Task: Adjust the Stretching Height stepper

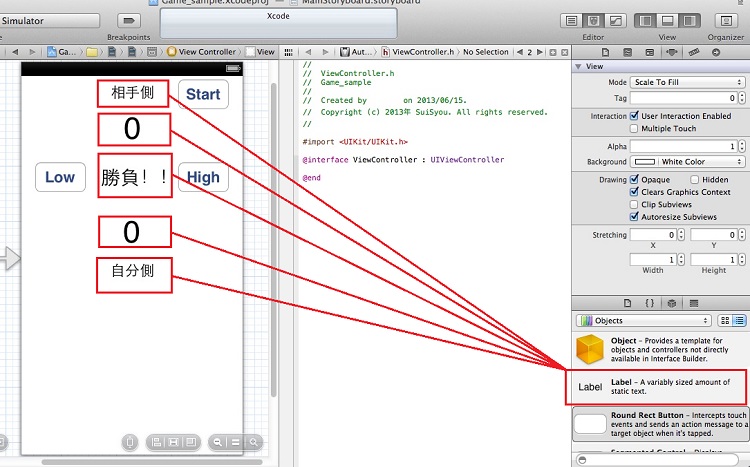Action: (742, 260)
